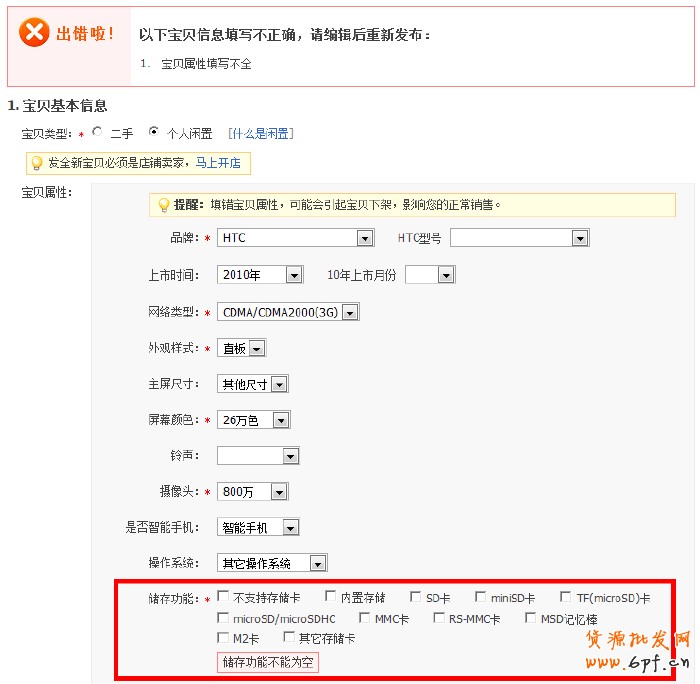Open the 什么是闲置 help link
700x684 pixels.
tap(260, 133)
